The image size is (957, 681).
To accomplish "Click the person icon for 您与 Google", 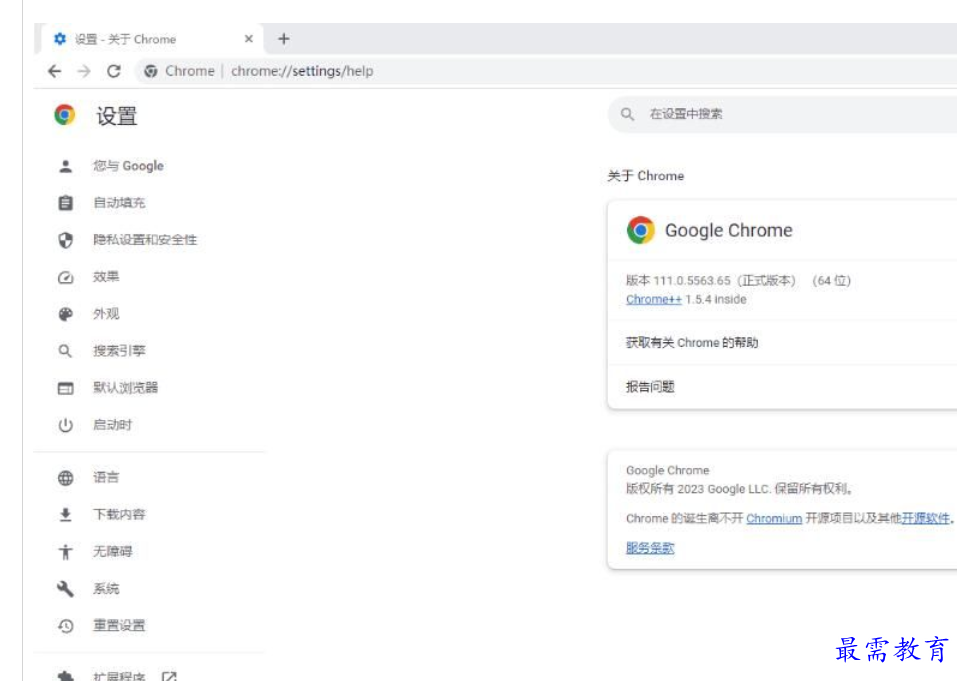I will tap(66, 166).
